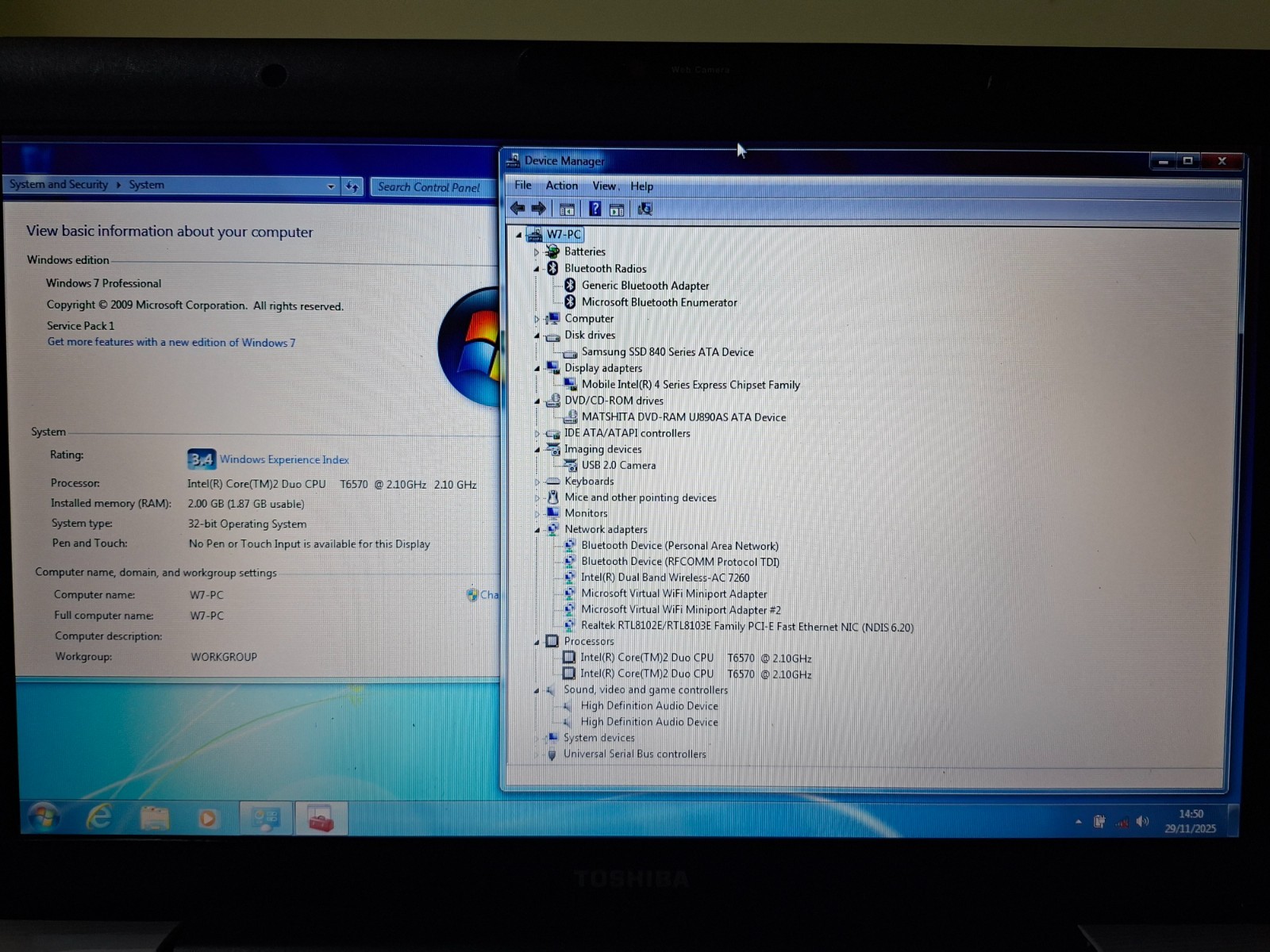Click Get more features with new edition link
The width and height of the screenshot is (1270, 952).
[x=171, y=342]
